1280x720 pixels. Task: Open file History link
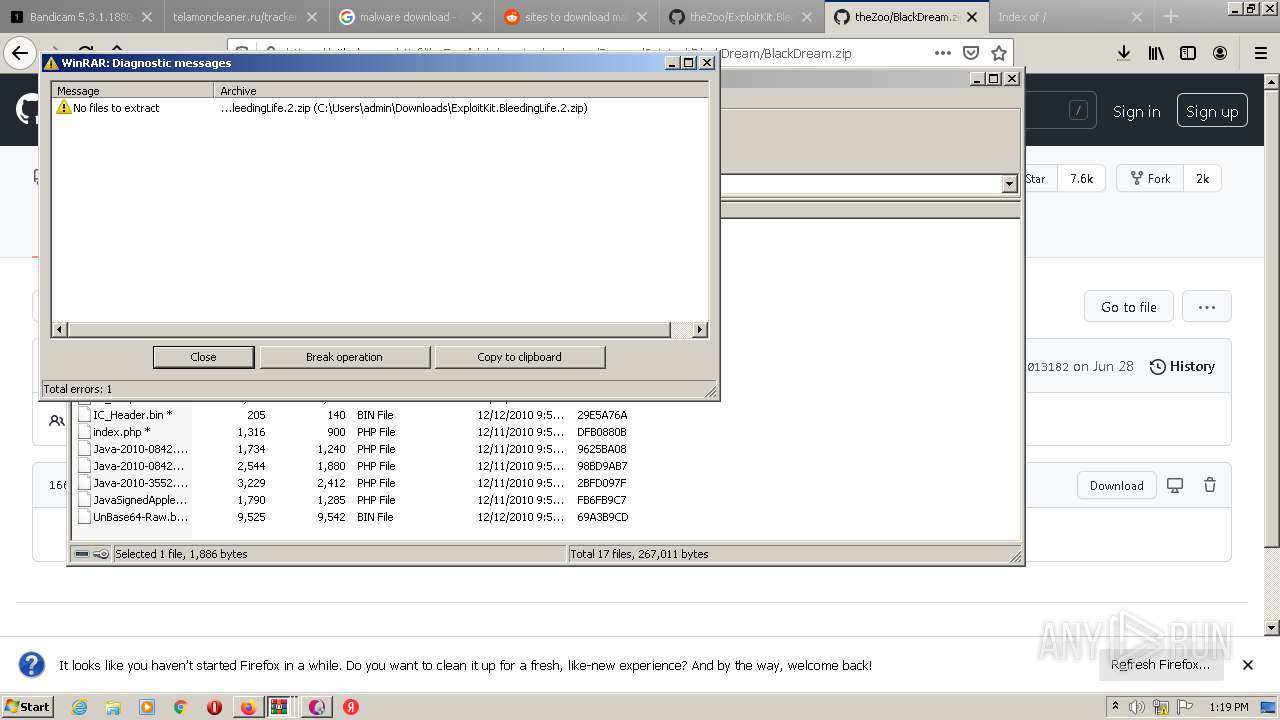[1182, 367]
